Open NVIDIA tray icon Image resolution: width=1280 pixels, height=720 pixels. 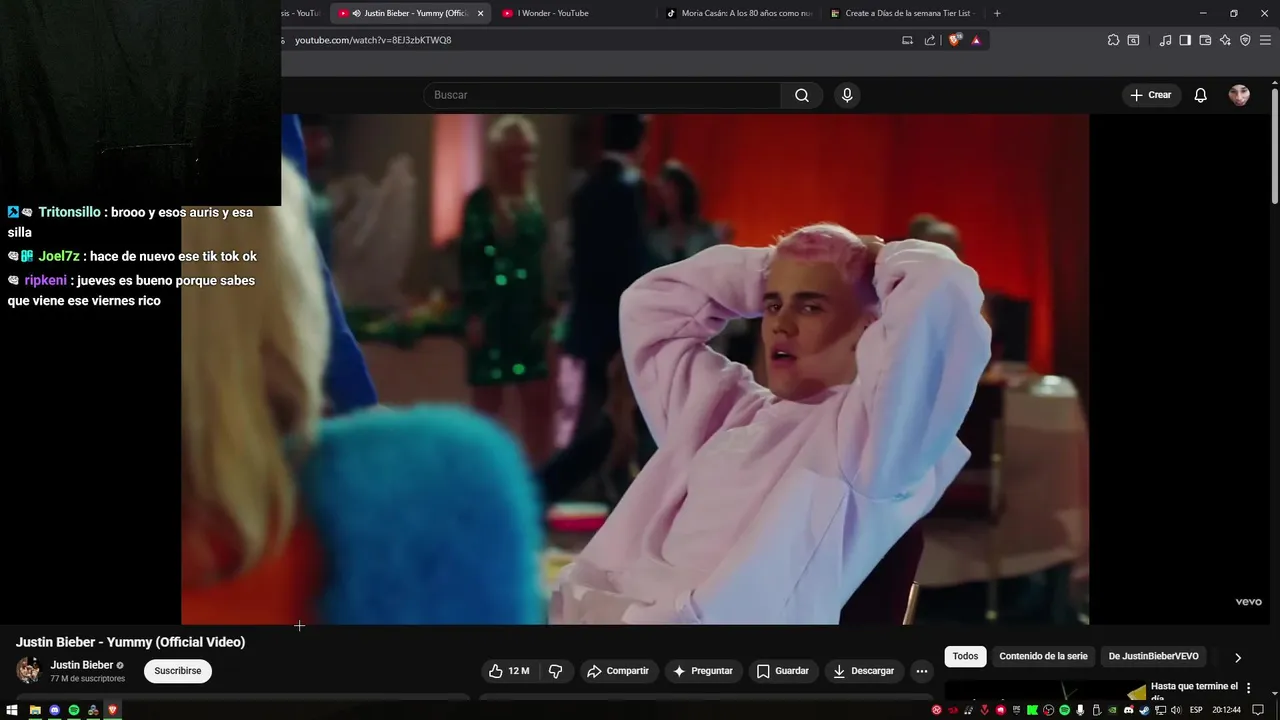coord(1113,710)
